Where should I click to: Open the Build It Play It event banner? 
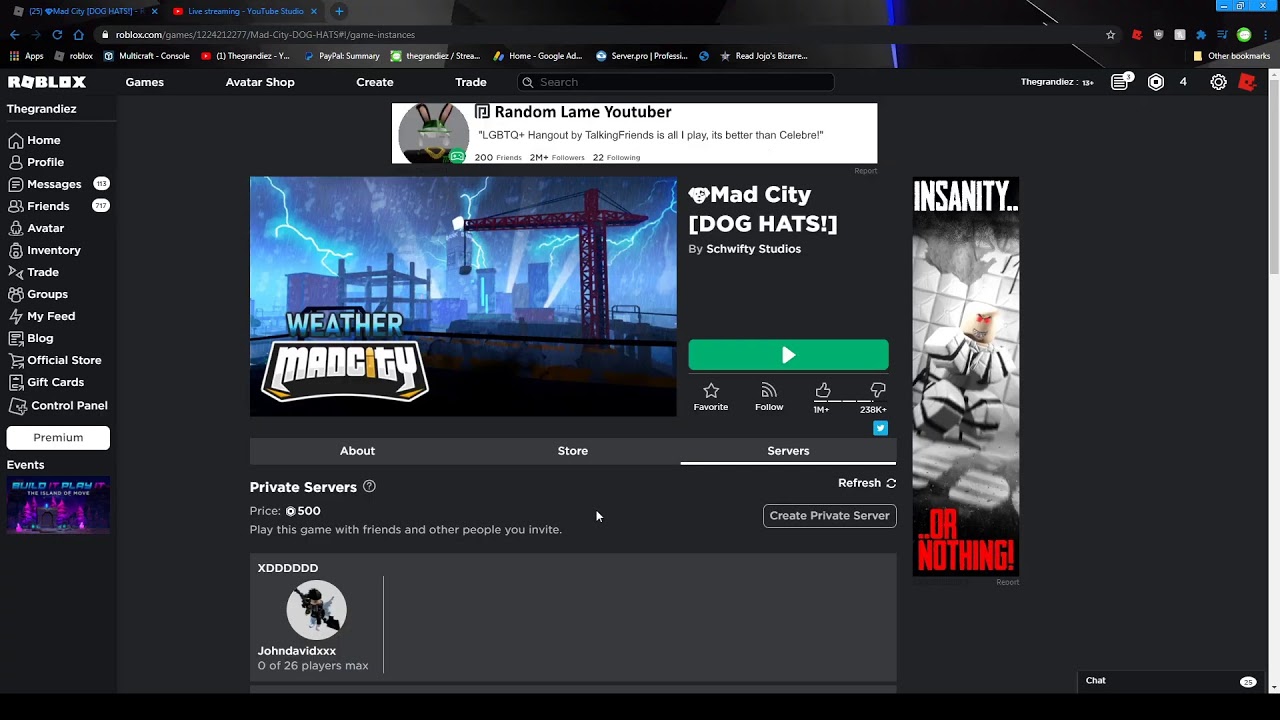(x=58, y=505)
